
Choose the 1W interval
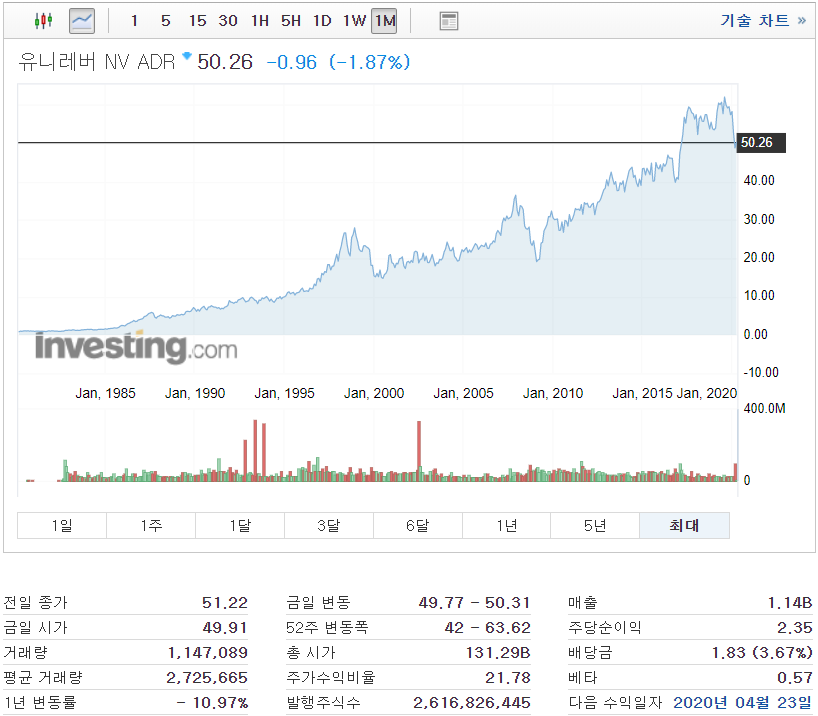point(354,21)
